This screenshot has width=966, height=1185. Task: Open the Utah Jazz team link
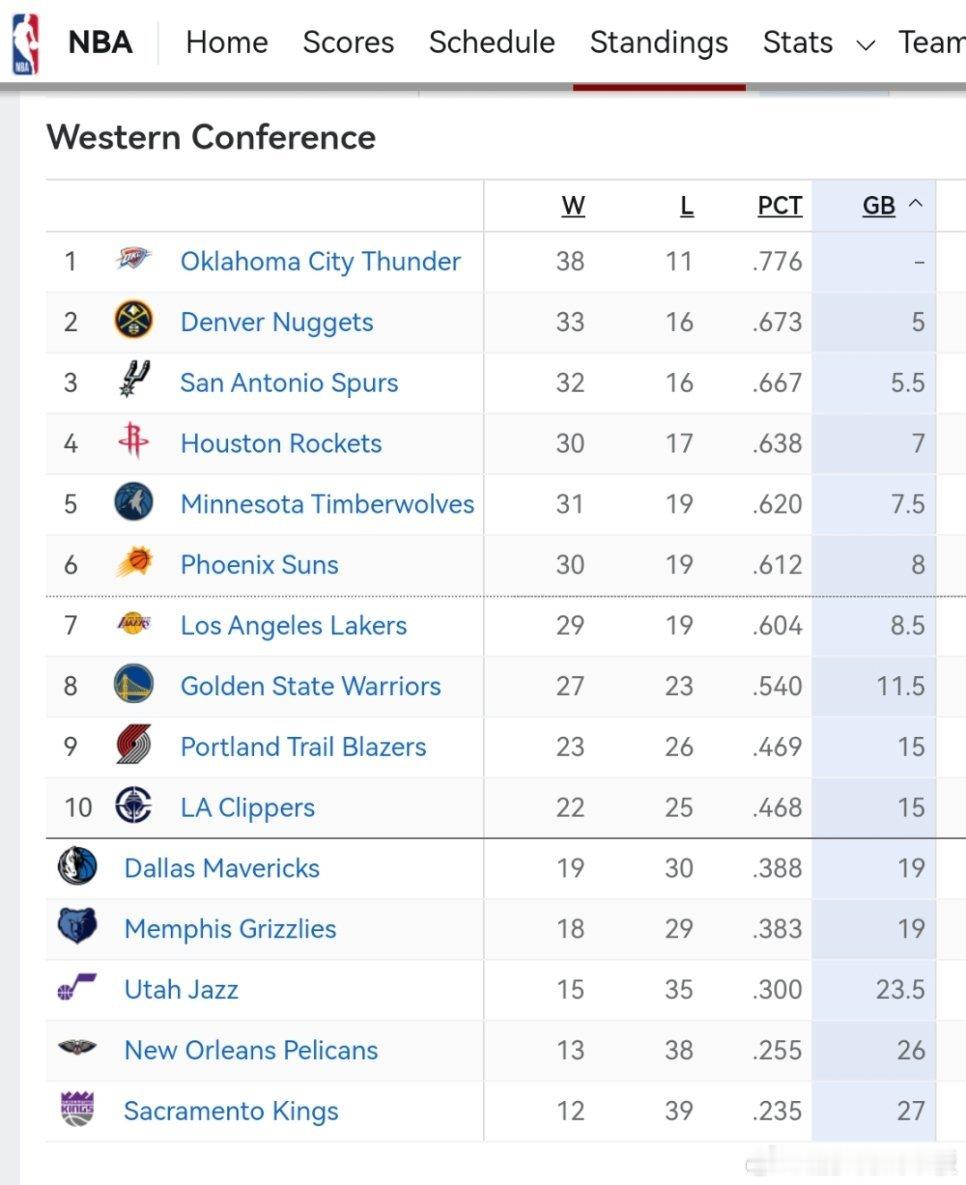[x=181, y=990]
